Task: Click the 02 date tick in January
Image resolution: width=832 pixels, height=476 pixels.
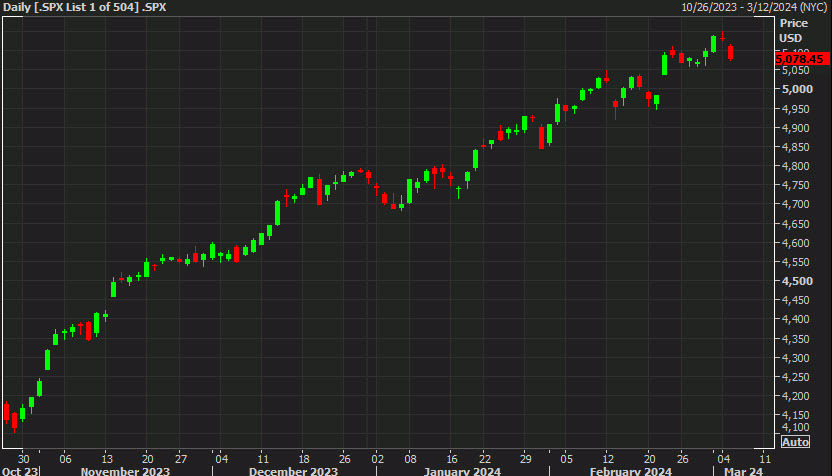Action: [x=377, y=459]
